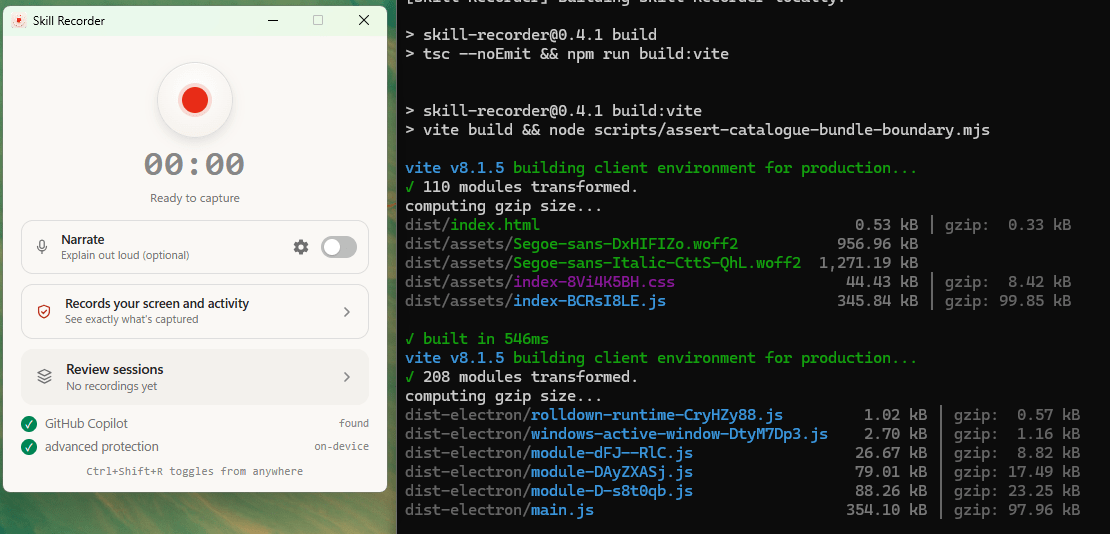1110x534 pixels.
Task: Click advanced protection label
Action: [x=102, y=447]
